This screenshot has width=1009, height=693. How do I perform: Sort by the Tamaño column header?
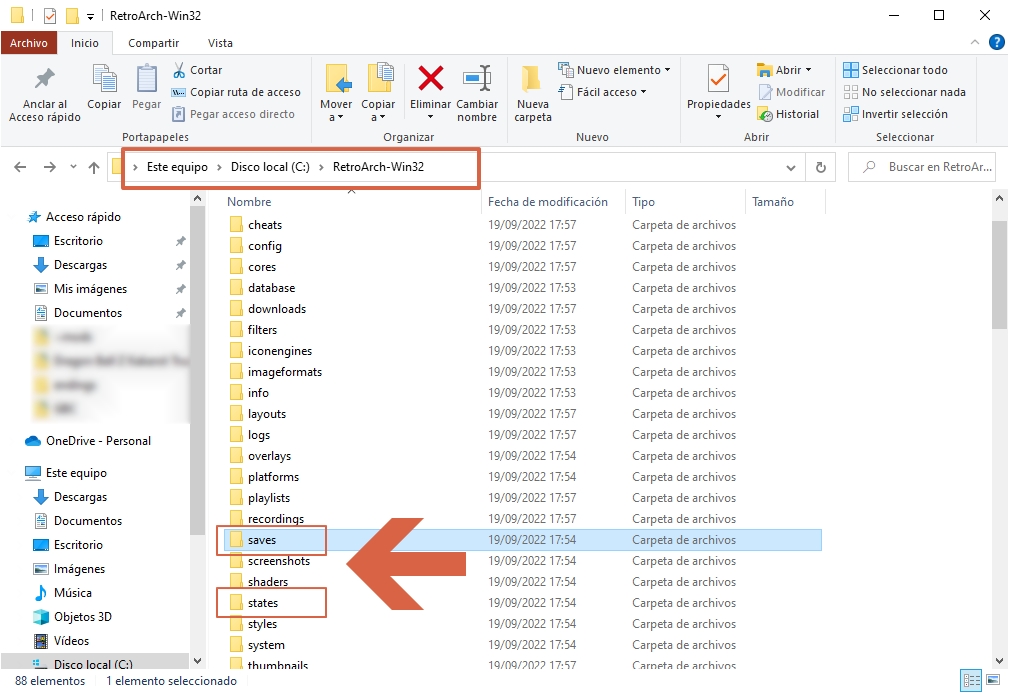[x=772, y=202]
